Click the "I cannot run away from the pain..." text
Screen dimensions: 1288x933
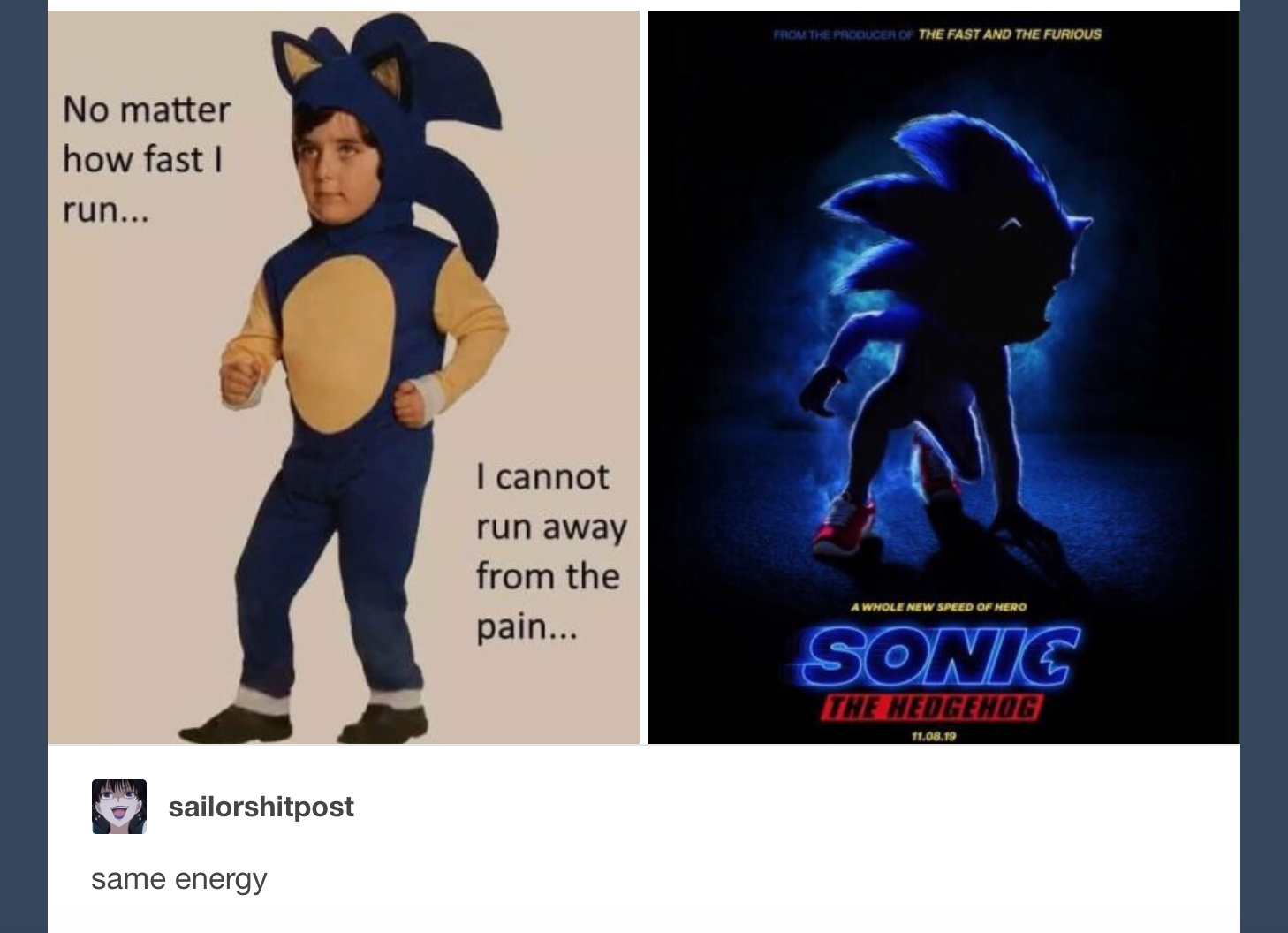[x=551, y=551]
